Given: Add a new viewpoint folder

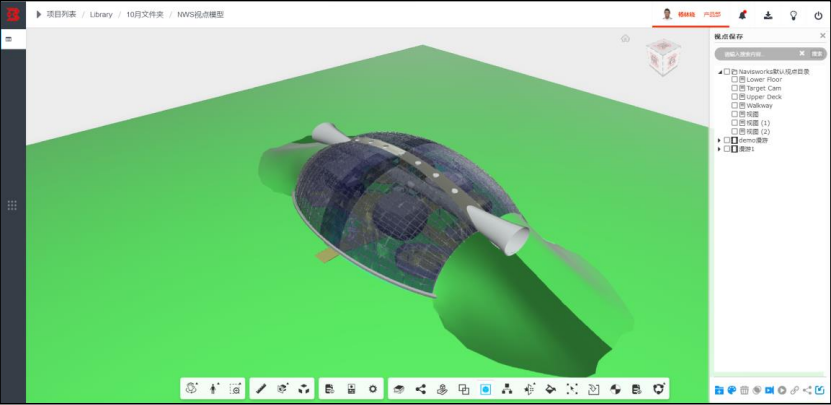Looking at the screenshot, I should [x=719, y=390].
